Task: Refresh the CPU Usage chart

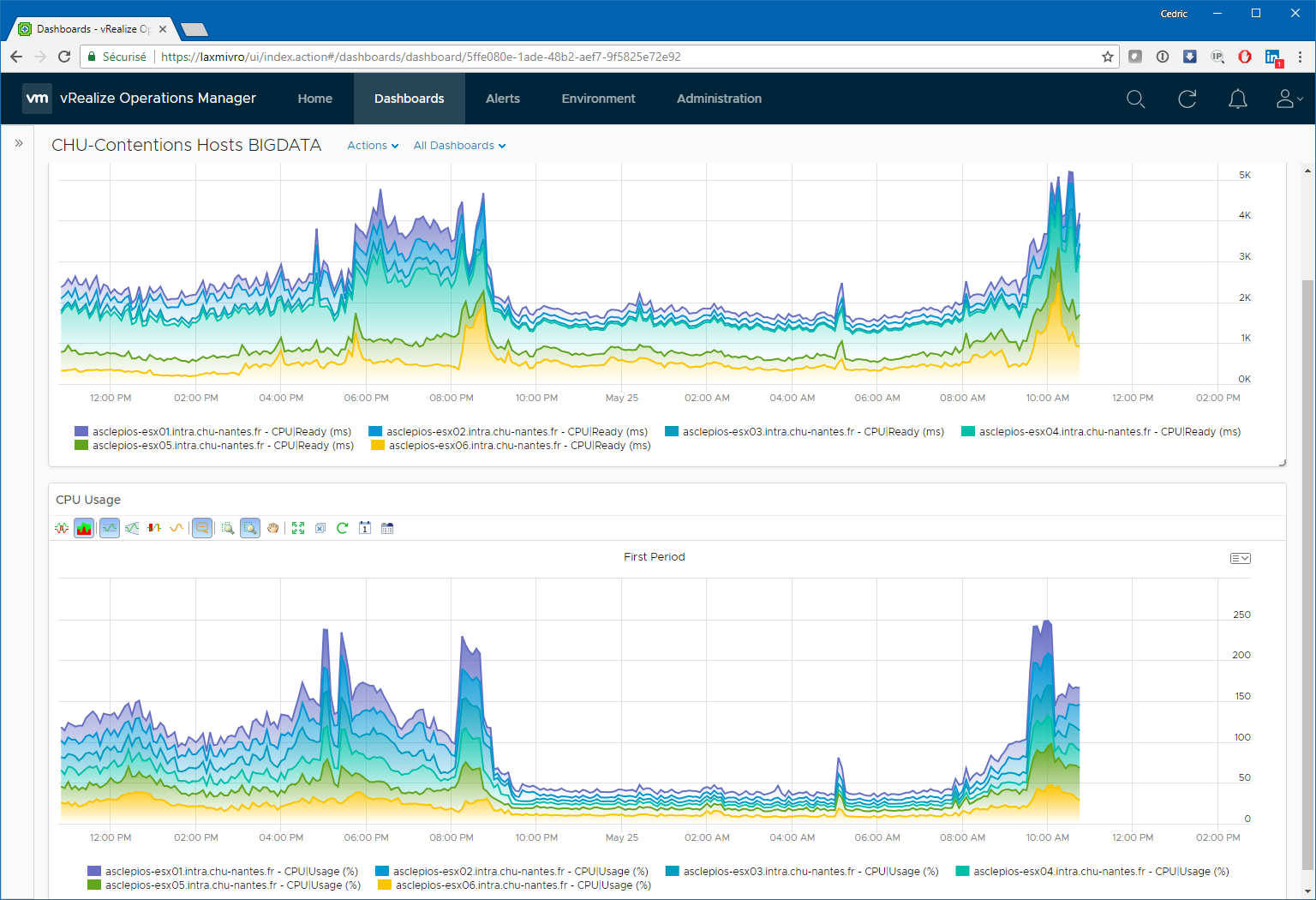Action: tap(342, 528)
